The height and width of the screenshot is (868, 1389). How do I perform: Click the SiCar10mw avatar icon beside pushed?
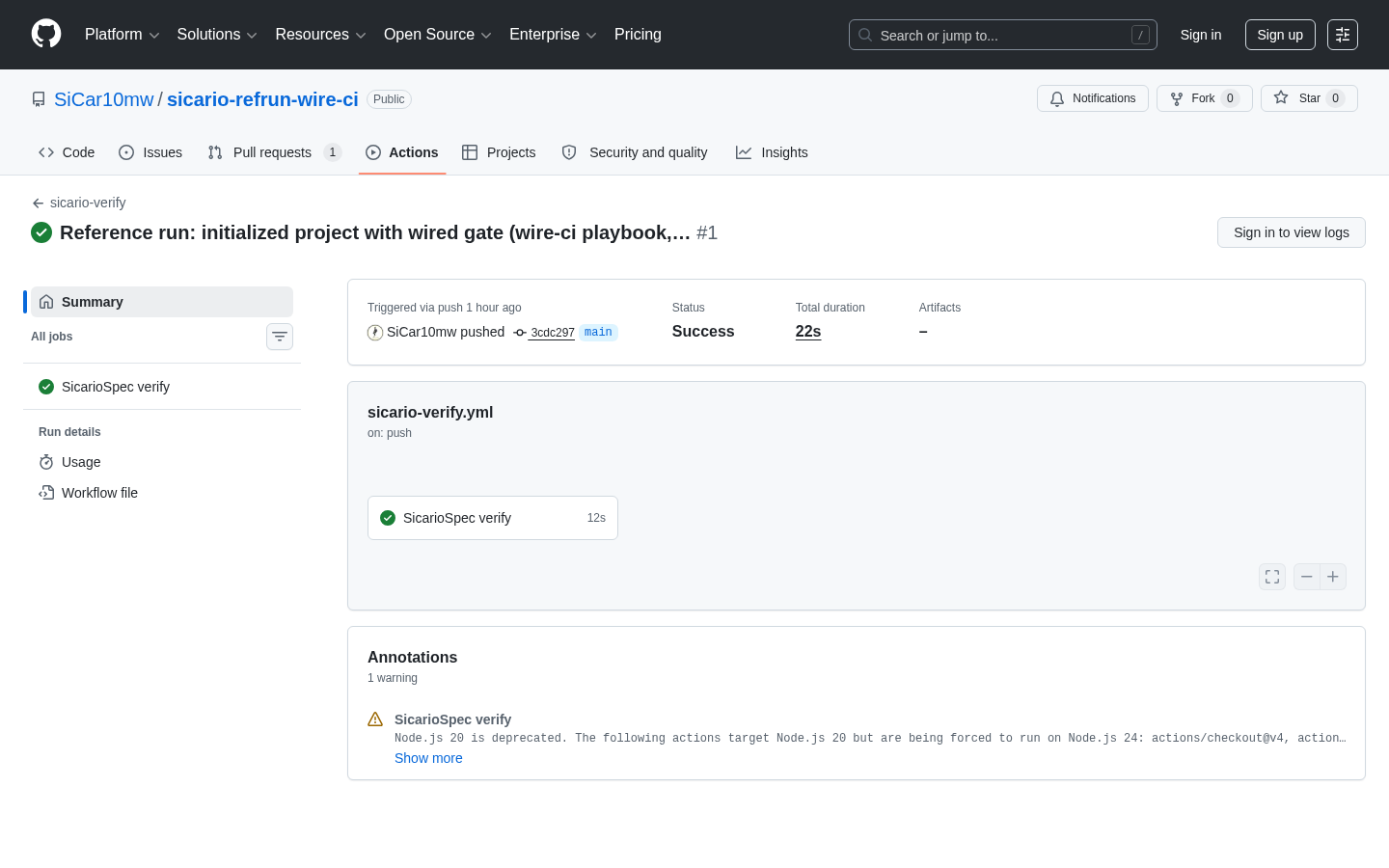point(375,333)
